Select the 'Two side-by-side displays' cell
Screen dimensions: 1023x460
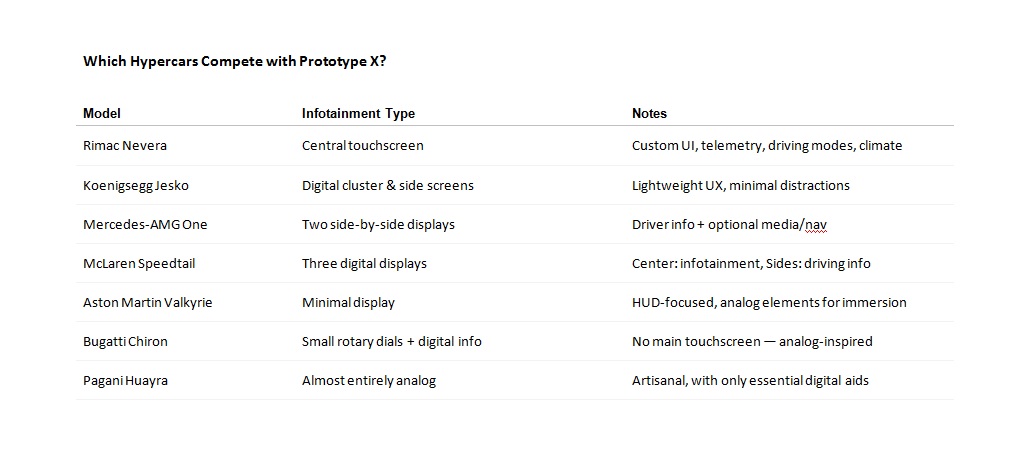click(x=378, y=224)
